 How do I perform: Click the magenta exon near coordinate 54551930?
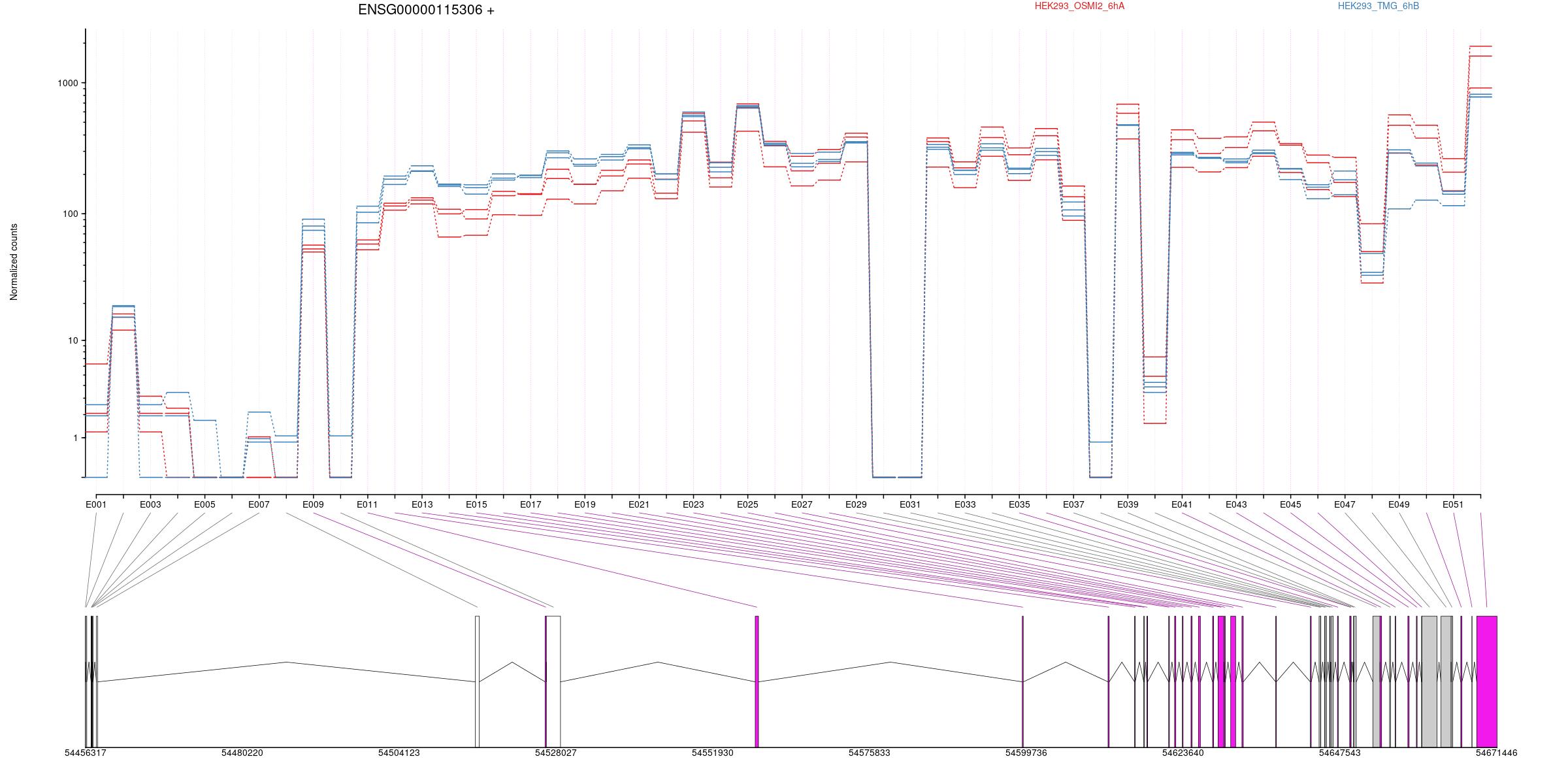coord(757,681)
